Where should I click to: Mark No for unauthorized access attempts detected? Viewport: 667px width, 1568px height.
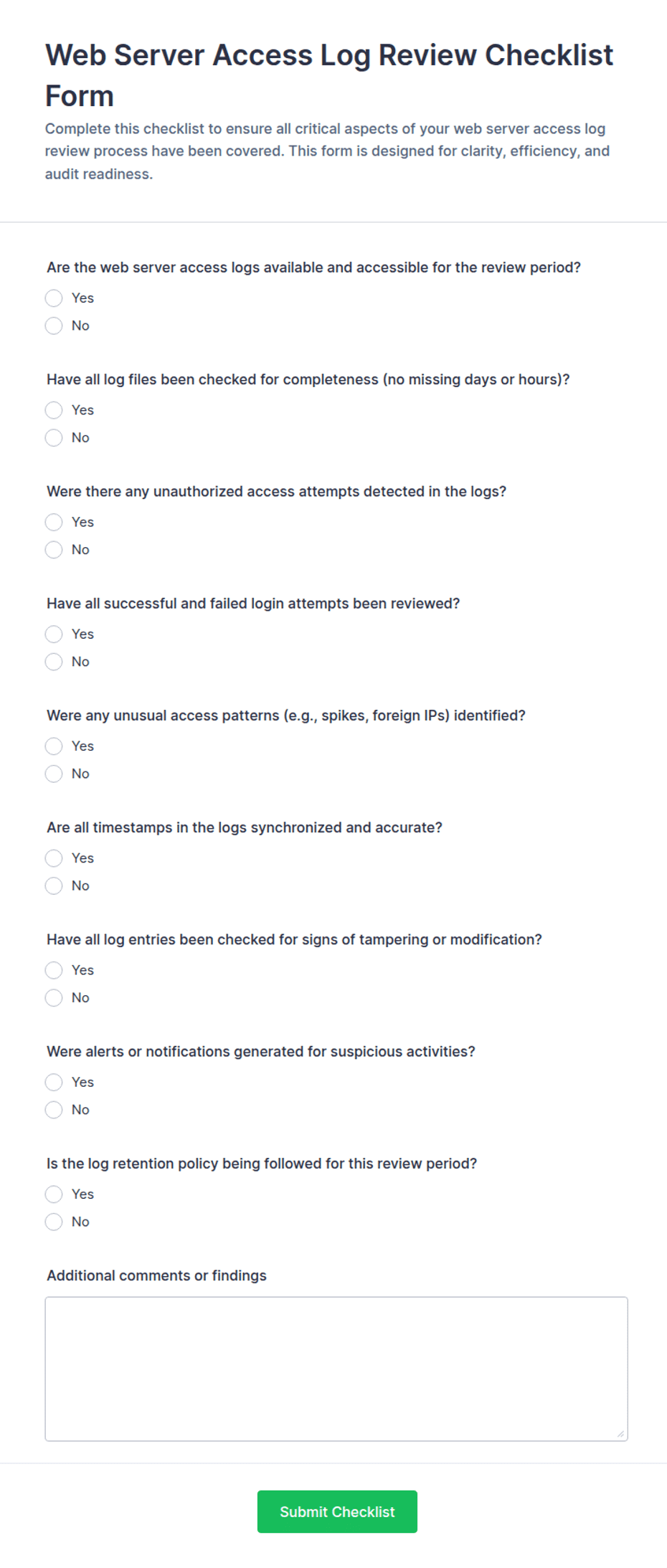(x=54, y=550)
